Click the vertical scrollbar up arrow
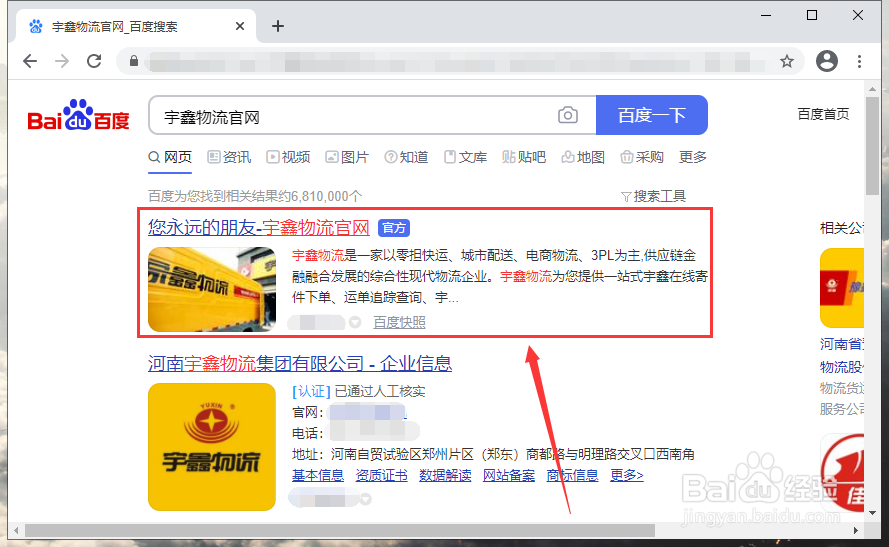Screen dimensions: 889x547 872,89
